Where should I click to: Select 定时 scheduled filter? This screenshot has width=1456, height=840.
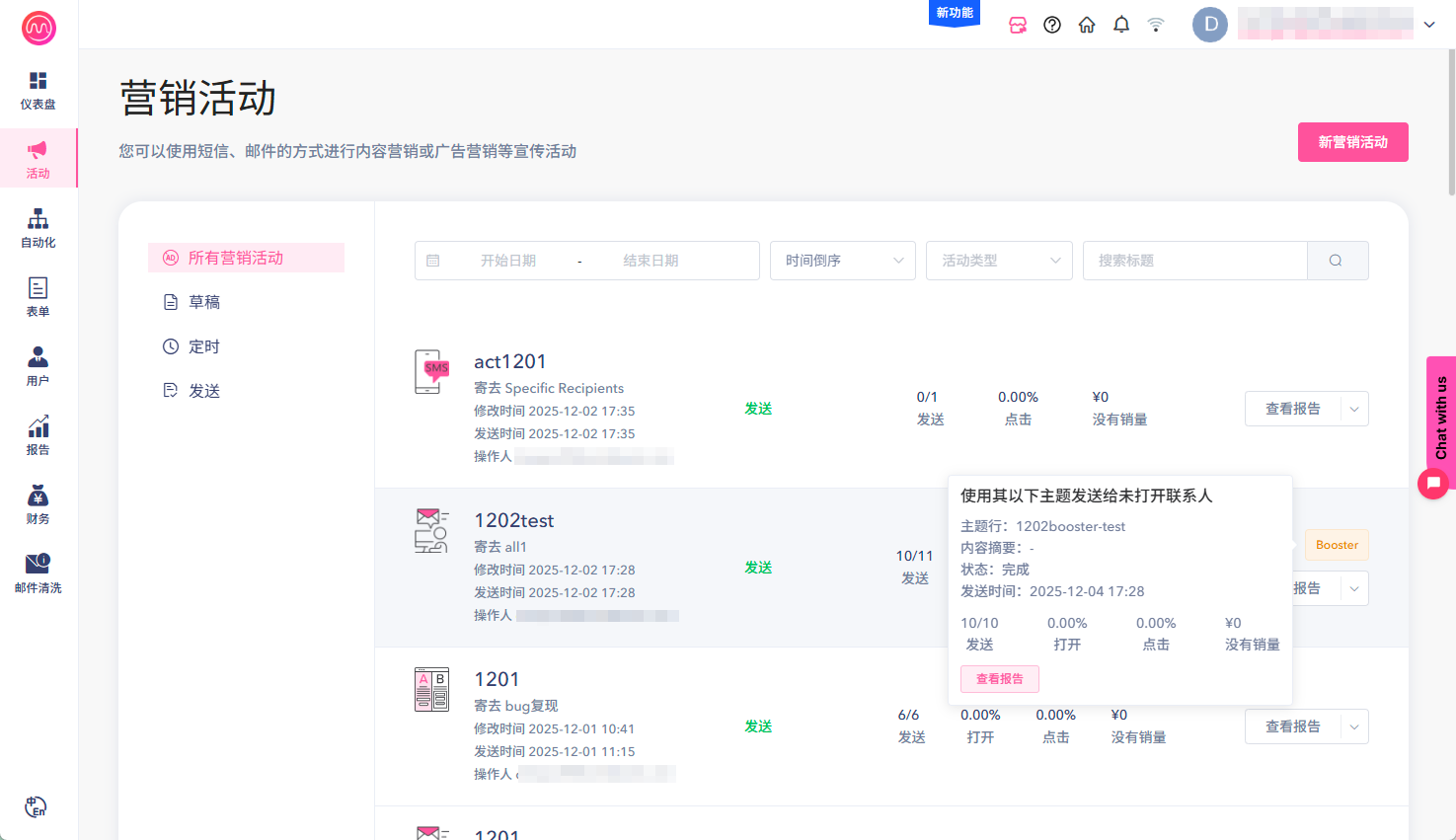(204, 346)
